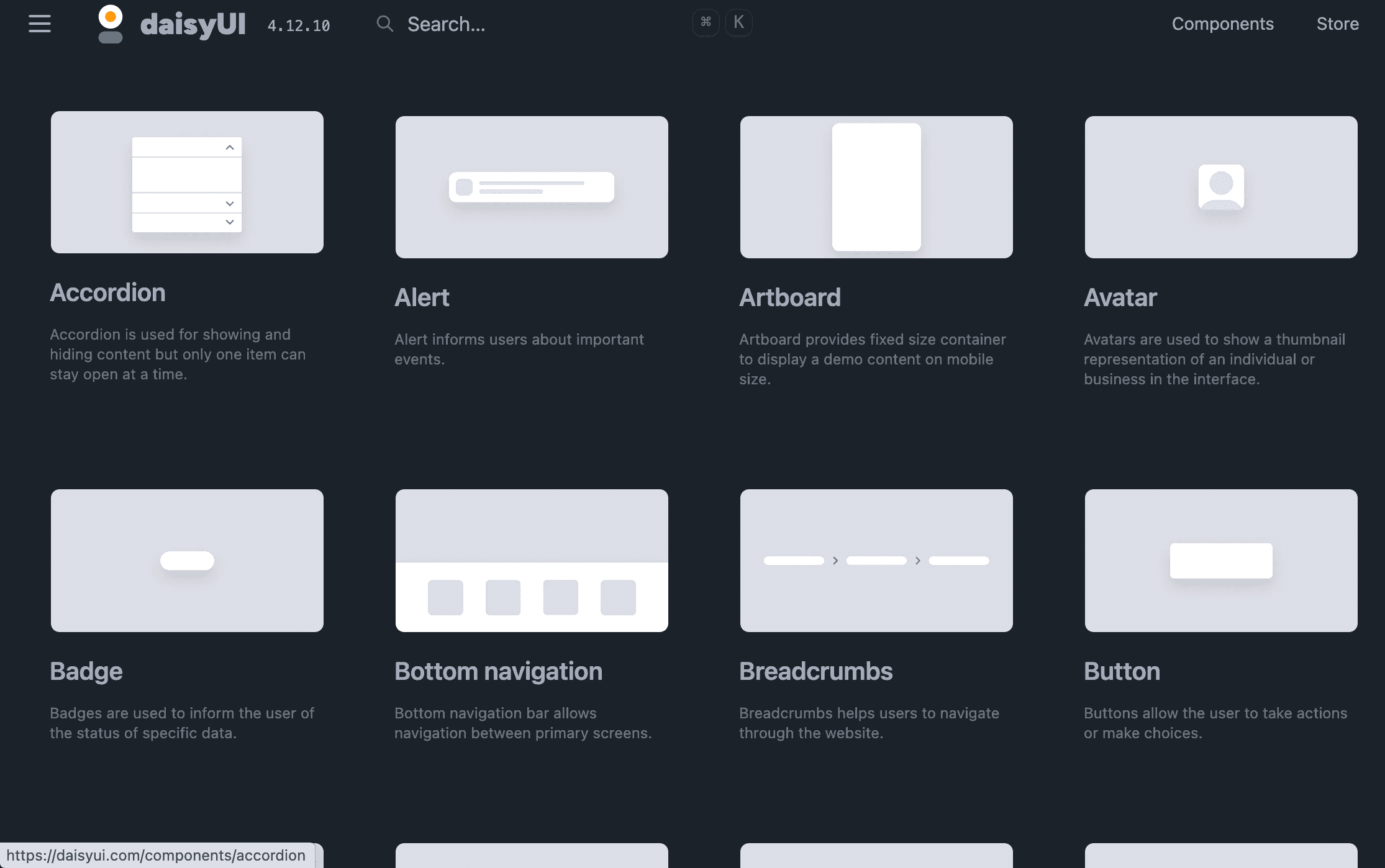Viewport: 1385px width, 868px height.
Task: Click the Artboard heading
Action: pos(790,298)
